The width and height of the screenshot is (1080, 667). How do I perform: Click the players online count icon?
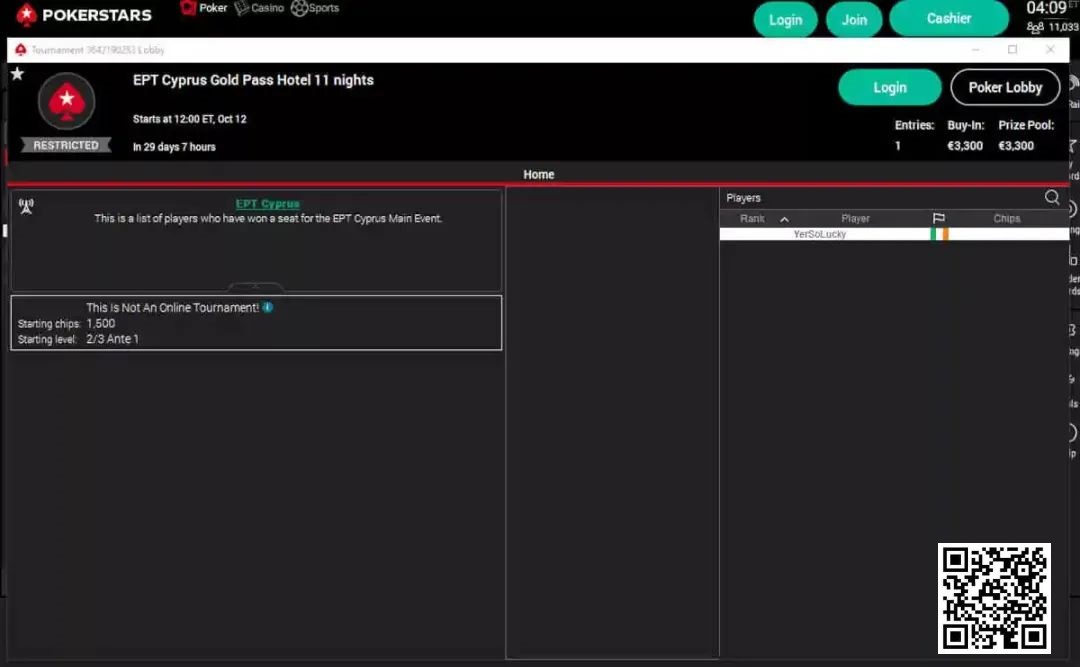pos(1035,28)
